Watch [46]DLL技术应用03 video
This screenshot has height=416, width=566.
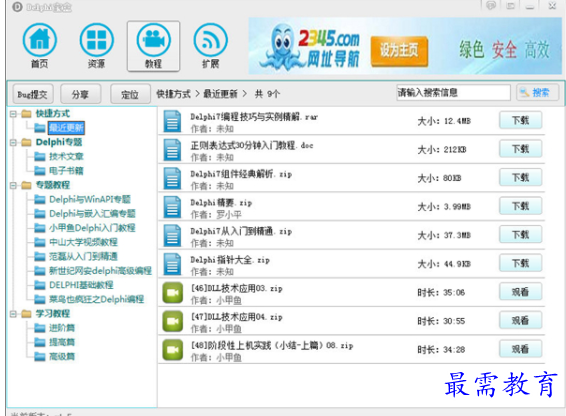[521, 292]
